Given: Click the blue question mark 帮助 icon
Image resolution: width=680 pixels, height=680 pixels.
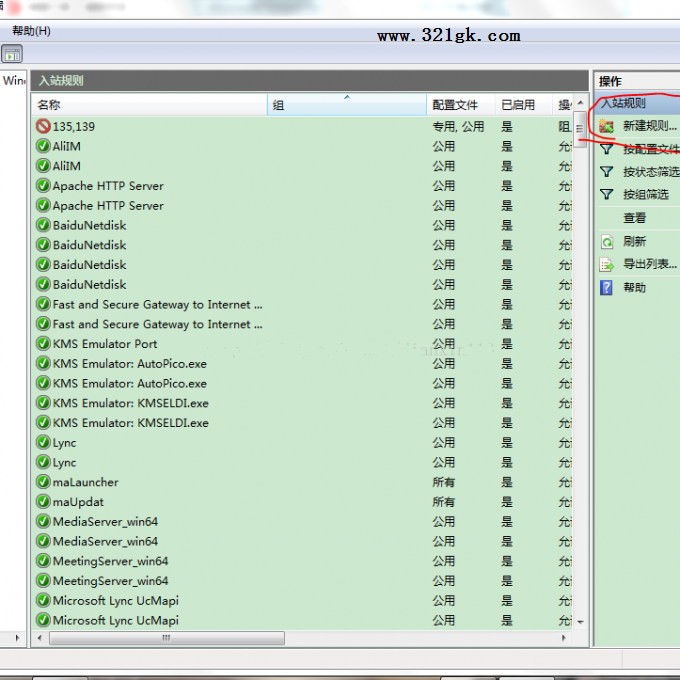Looking at the screenshot, I should (606, 288).
